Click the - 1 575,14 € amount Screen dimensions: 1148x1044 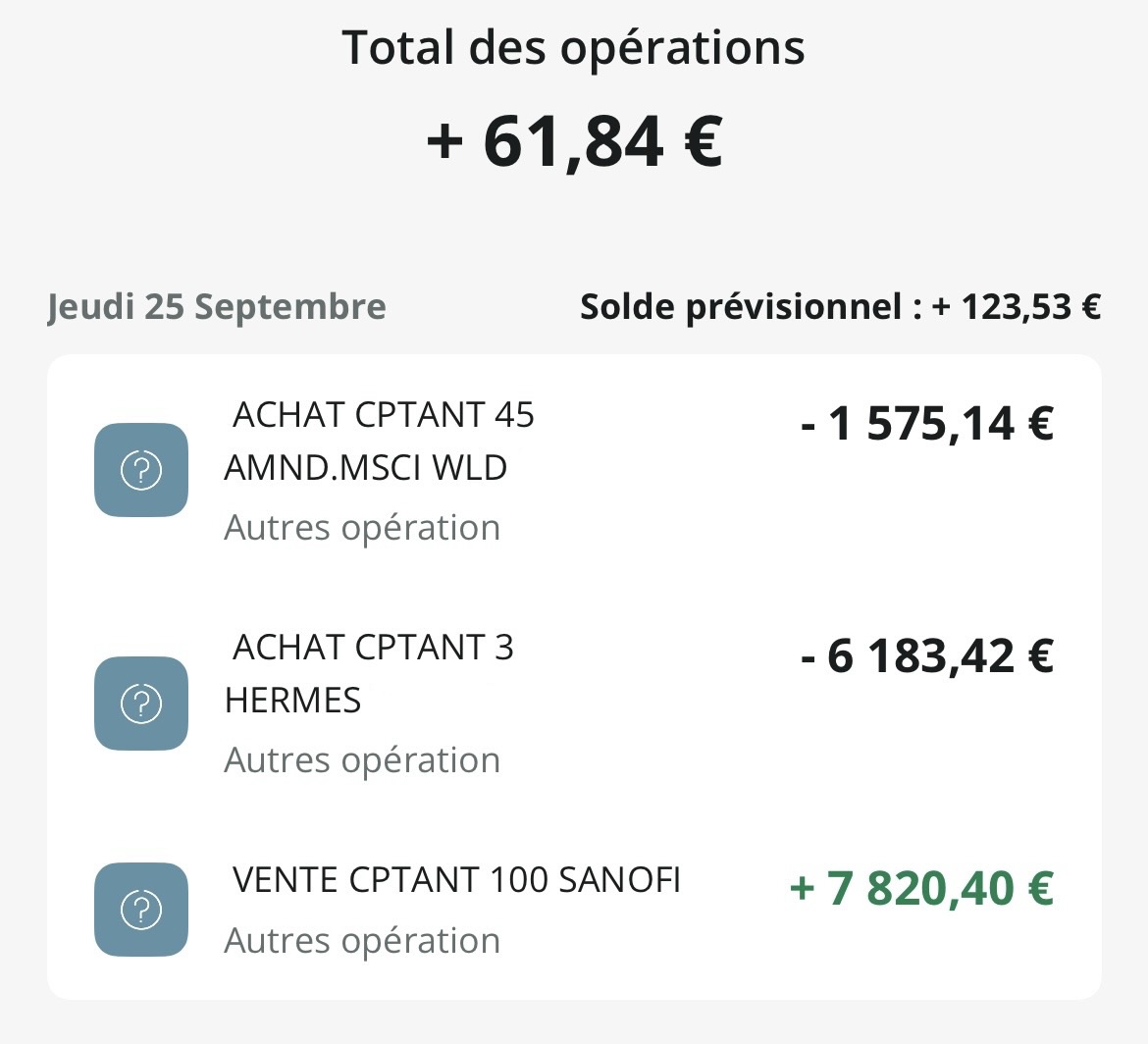(927, 424)
